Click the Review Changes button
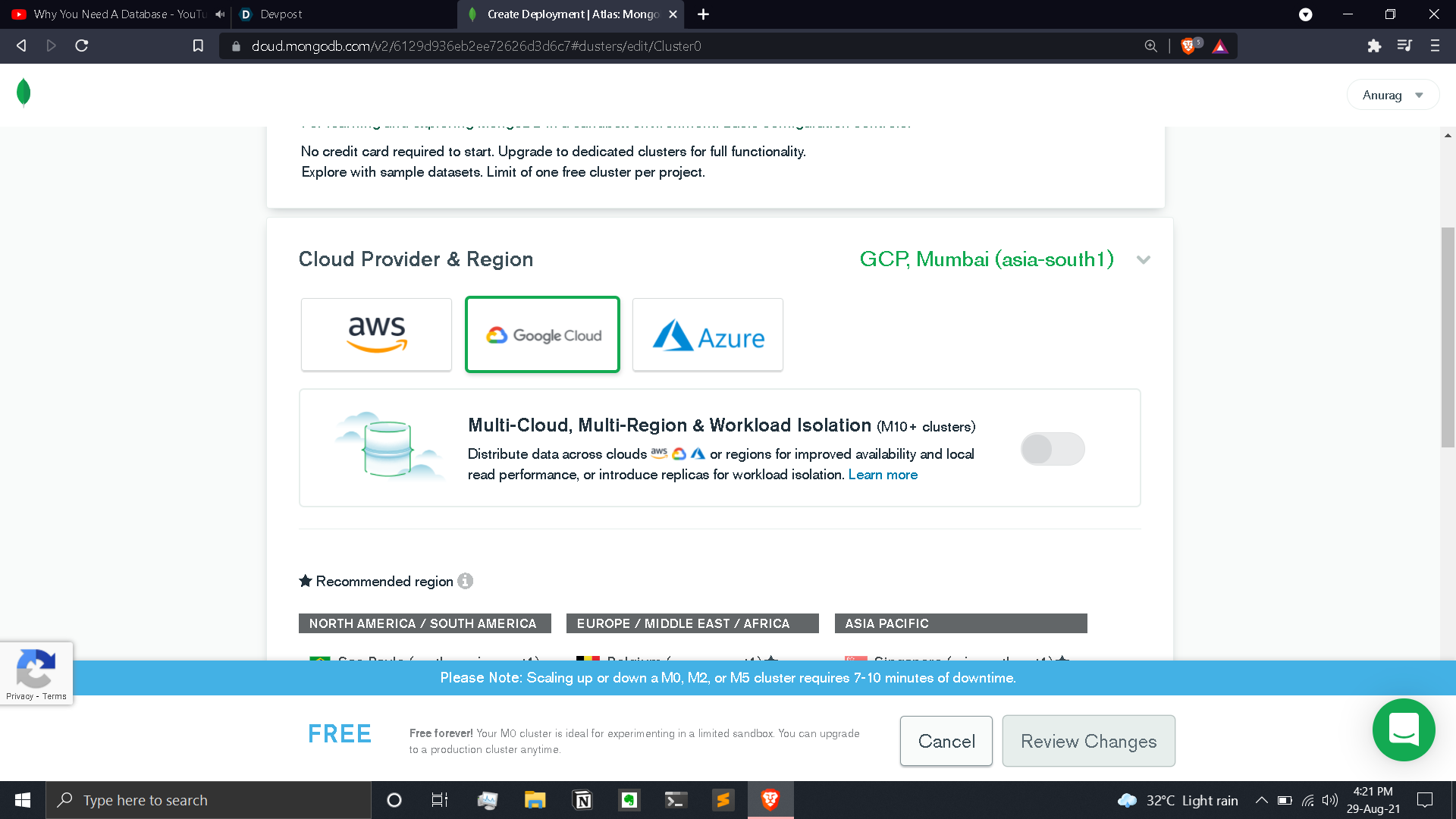Viewport: 1456px width, 819px height. pos(1088,741)
